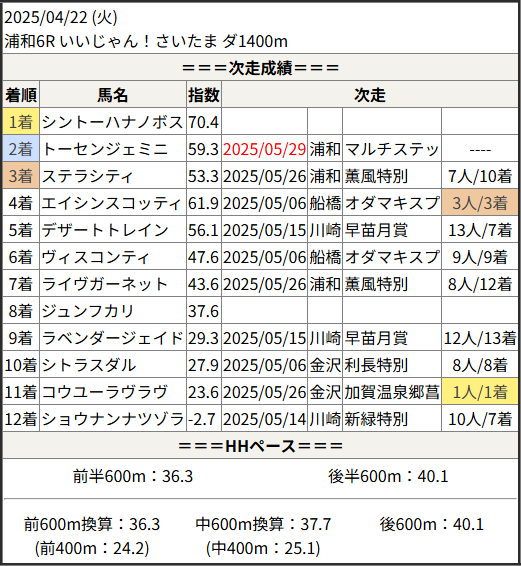Click the 1着 yellow finish cell

21,122
